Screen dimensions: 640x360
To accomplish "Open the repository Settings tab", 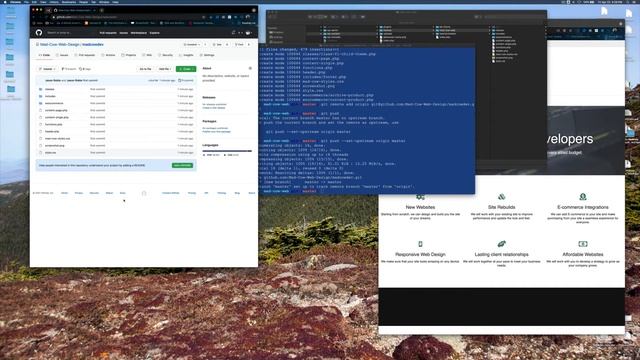I will (x=207, y=55).
